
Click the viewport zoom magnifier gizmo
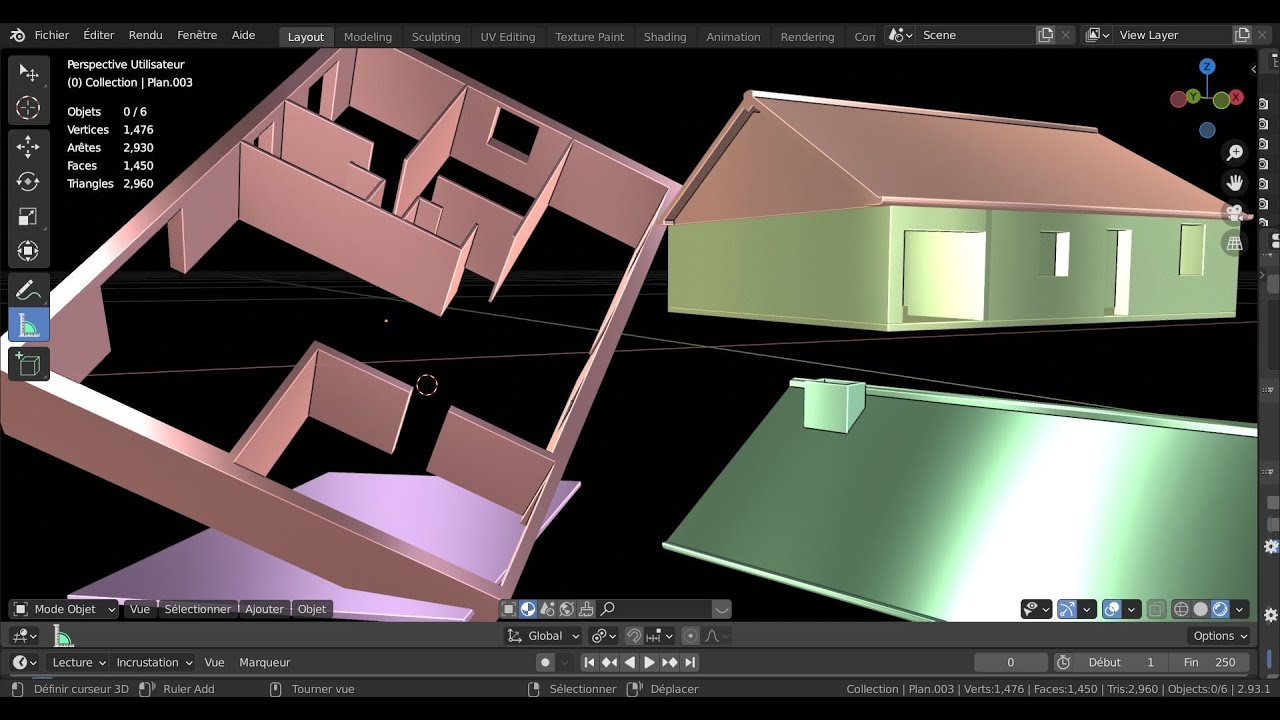pyautogui.click(x=1235, y=152)
